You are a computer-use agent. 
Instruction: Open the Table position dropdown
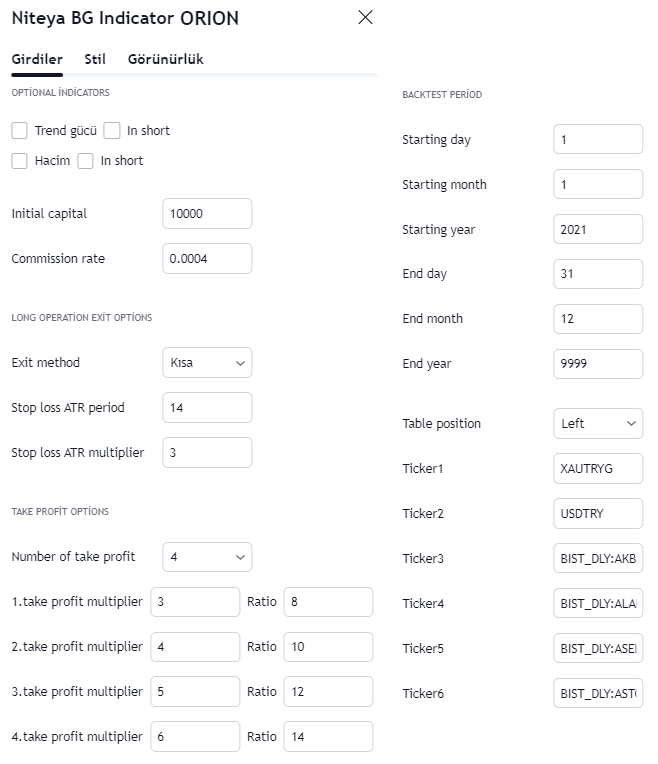598,423
